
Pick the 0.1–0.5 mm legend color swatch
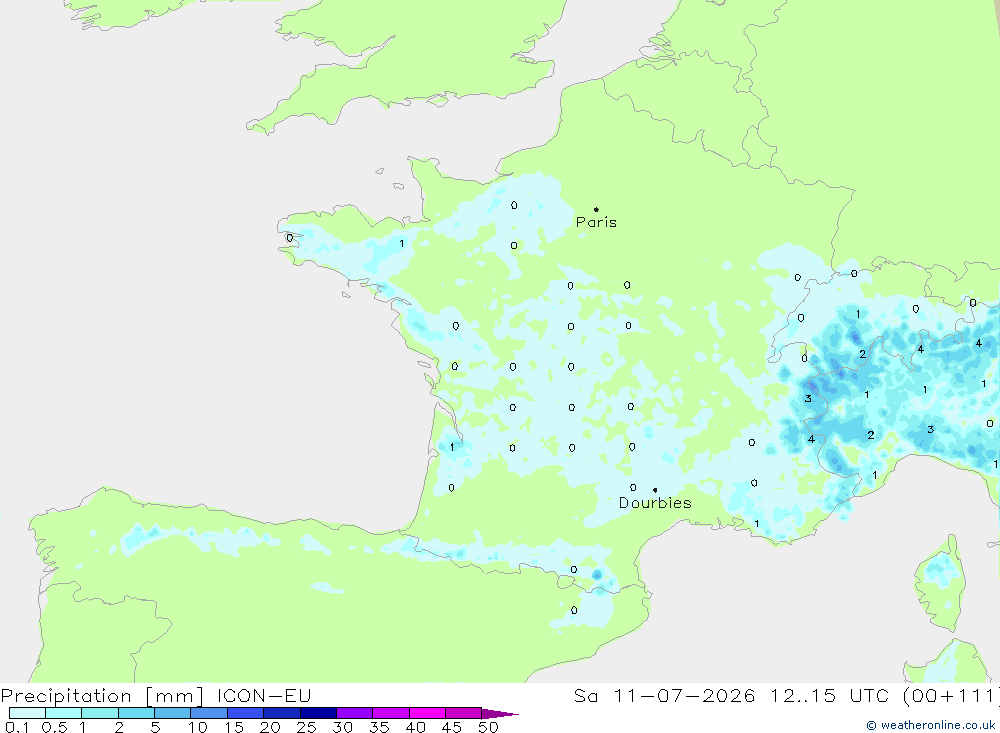coord(27,713)
